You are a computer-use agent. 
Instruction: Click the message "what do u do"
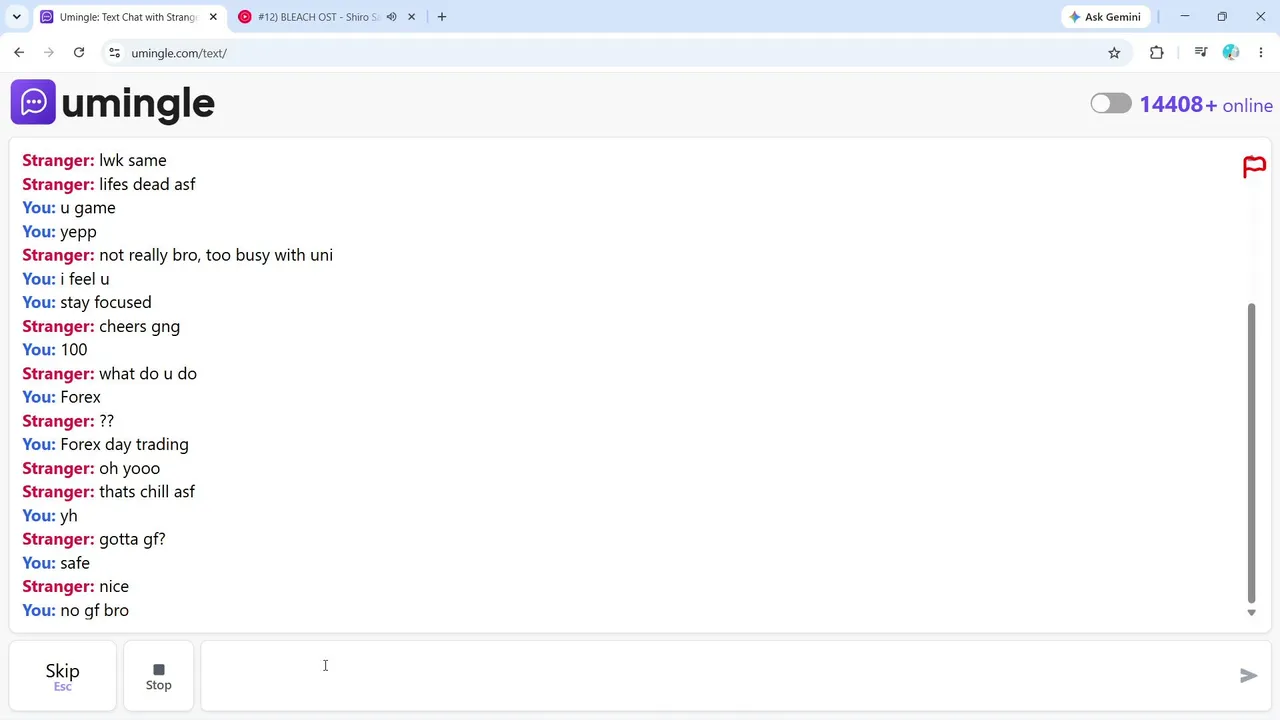click(148, 373)
